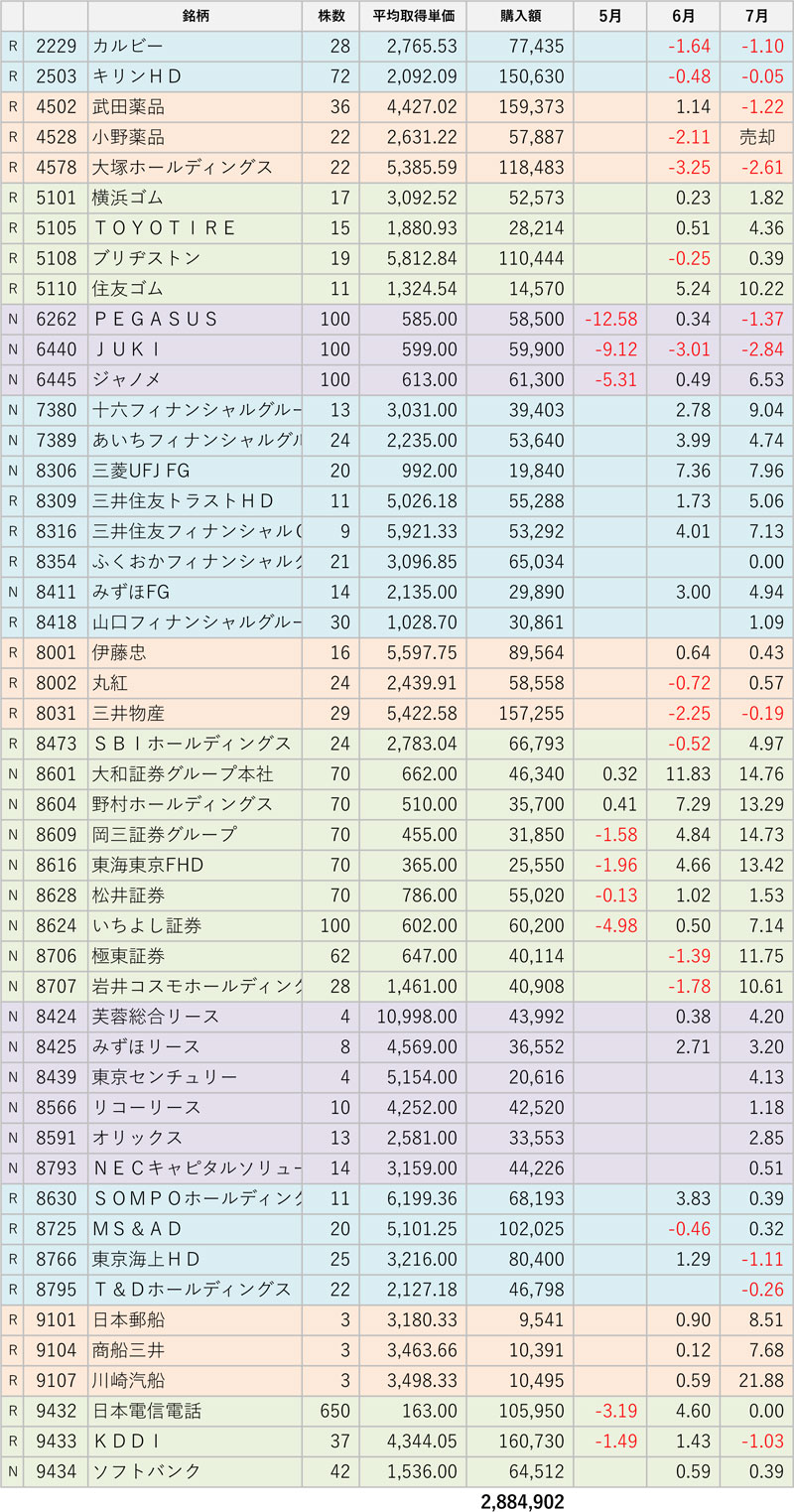Click the リコーリース name cell
794x1512 pixels.
pos(195,1107)
